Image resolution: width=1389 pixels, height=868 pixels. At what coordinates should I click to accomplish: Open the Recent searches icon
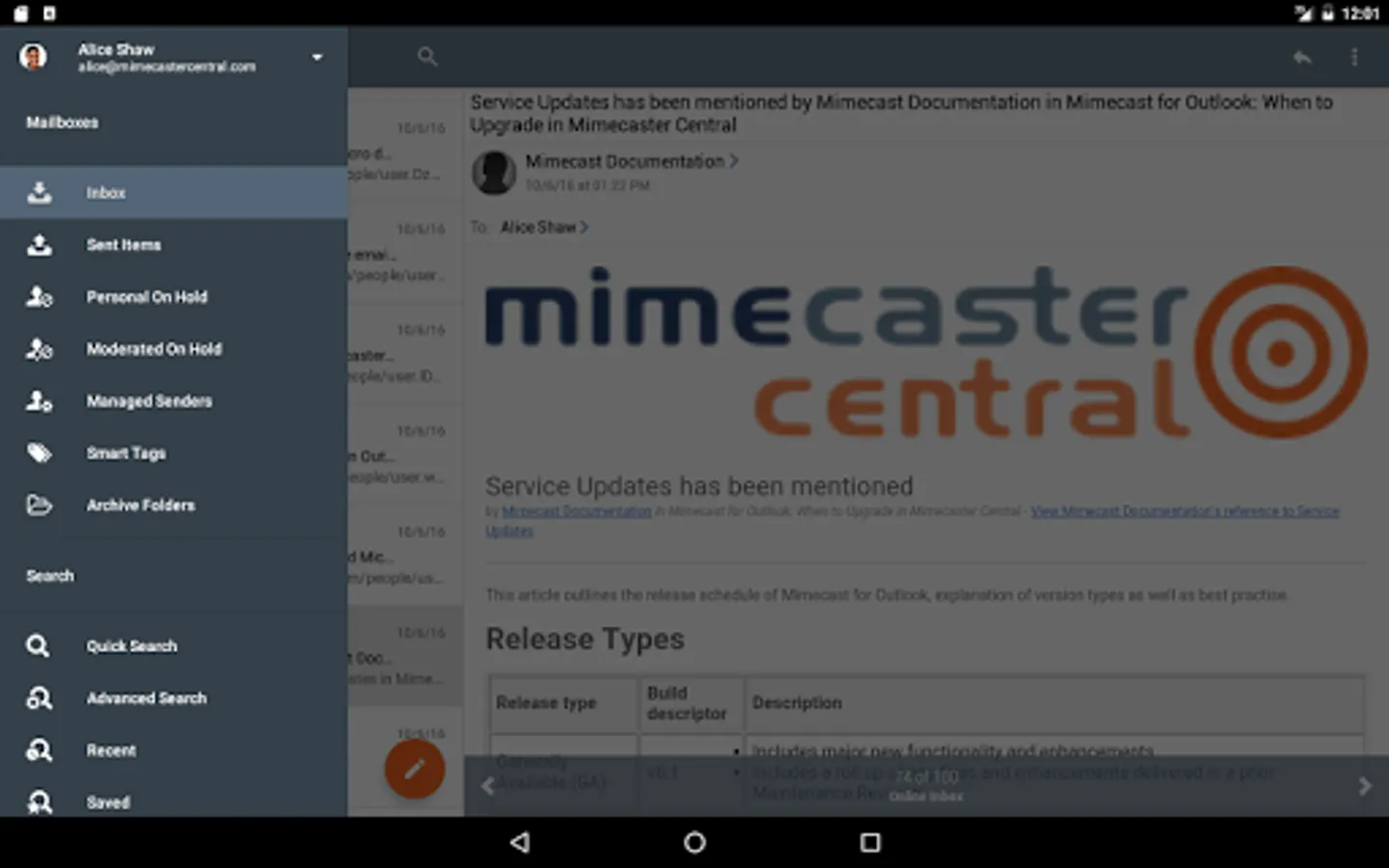40,750
